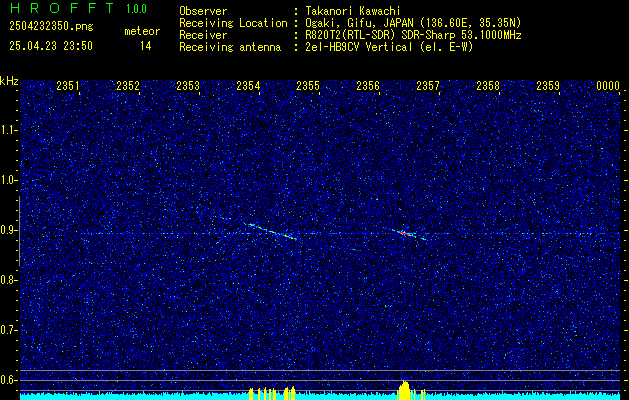The width and height of the screenshot is (629, 400).
Task: Click the Receiving Location label
Action: click(x=233, y=23)
